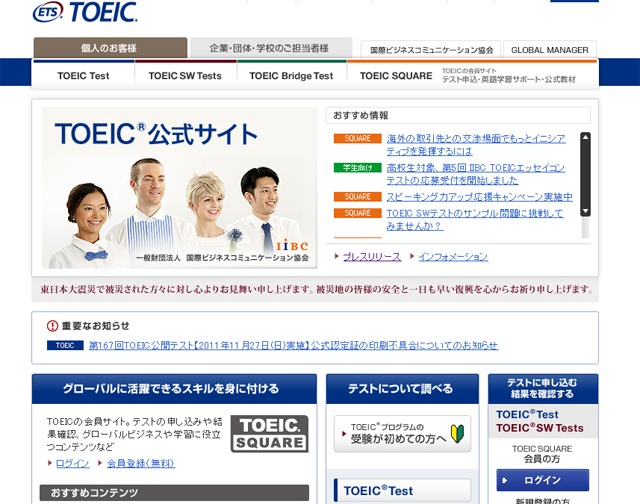The height and width of the screenshot is (504, 640).
Task: Click the green 学生向け tag
Action: pyautogui.click(x=358, y=168)
